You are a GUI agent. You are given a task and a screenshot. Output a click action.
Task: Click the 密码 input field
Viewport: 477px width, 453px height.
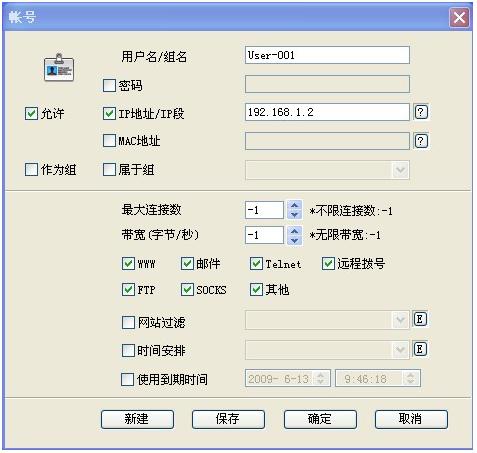(x=327, y=84)
